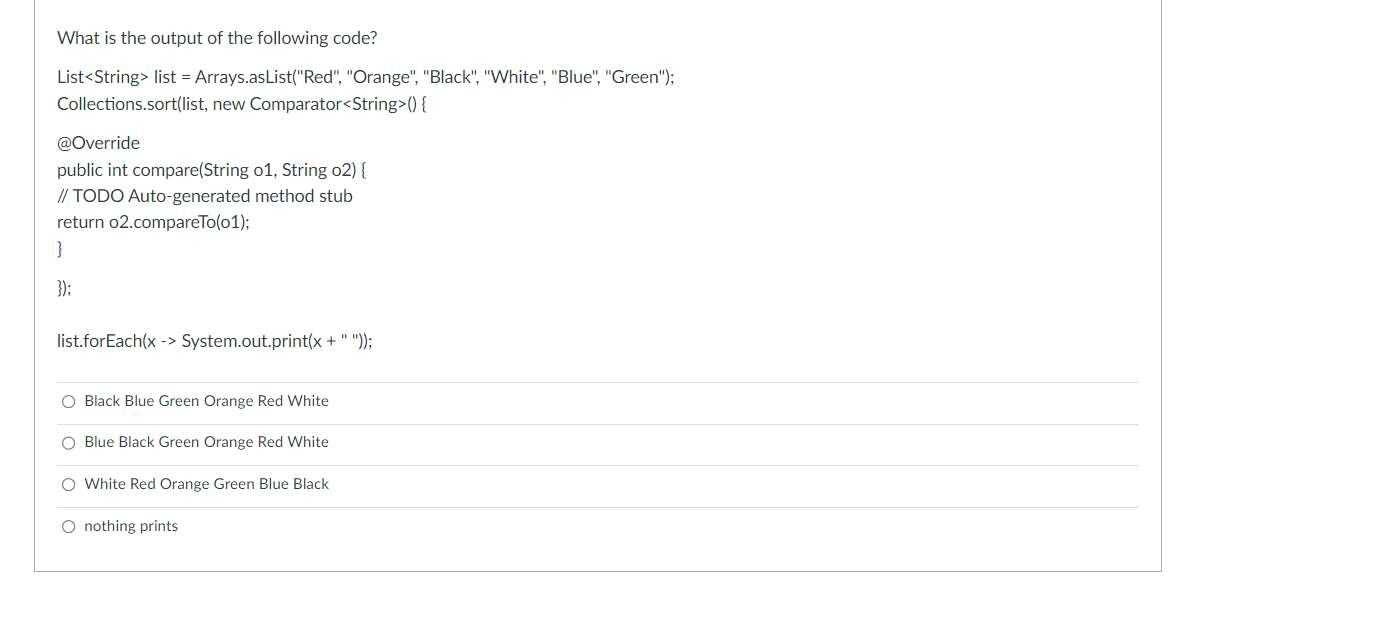Select the "nothing prints" radio button
Image resolution: width=1389 pixels, height=633 pixels.
[68, 525]
